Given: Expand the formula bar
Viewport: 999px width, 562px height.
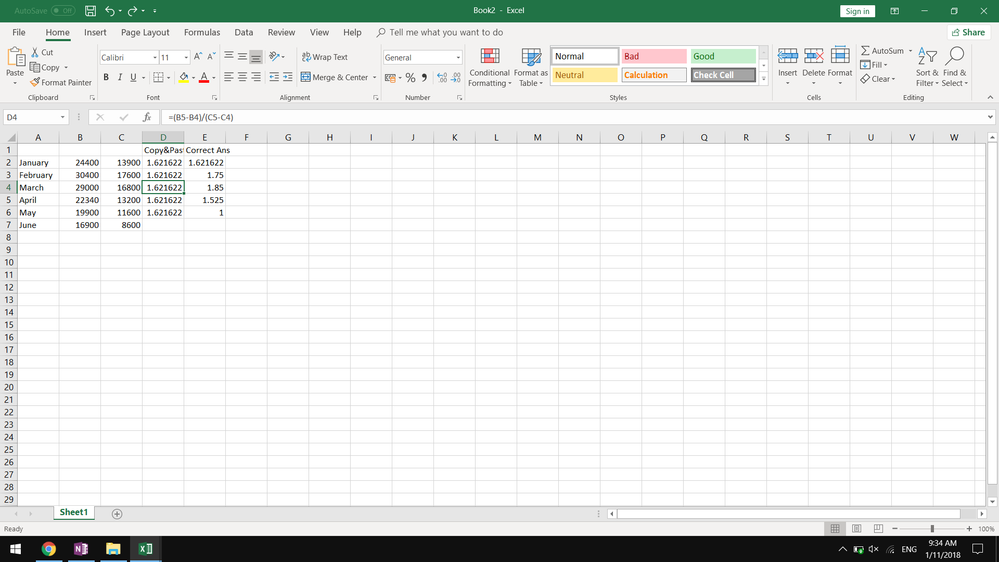Looking at the screenshot, I should point(990,117).
